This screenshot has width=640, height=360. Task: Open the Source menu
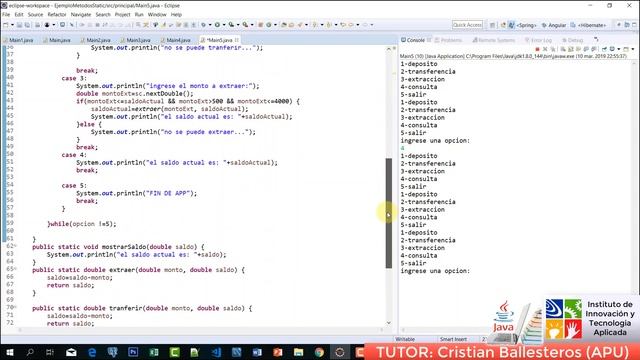(x=35, y=14)
